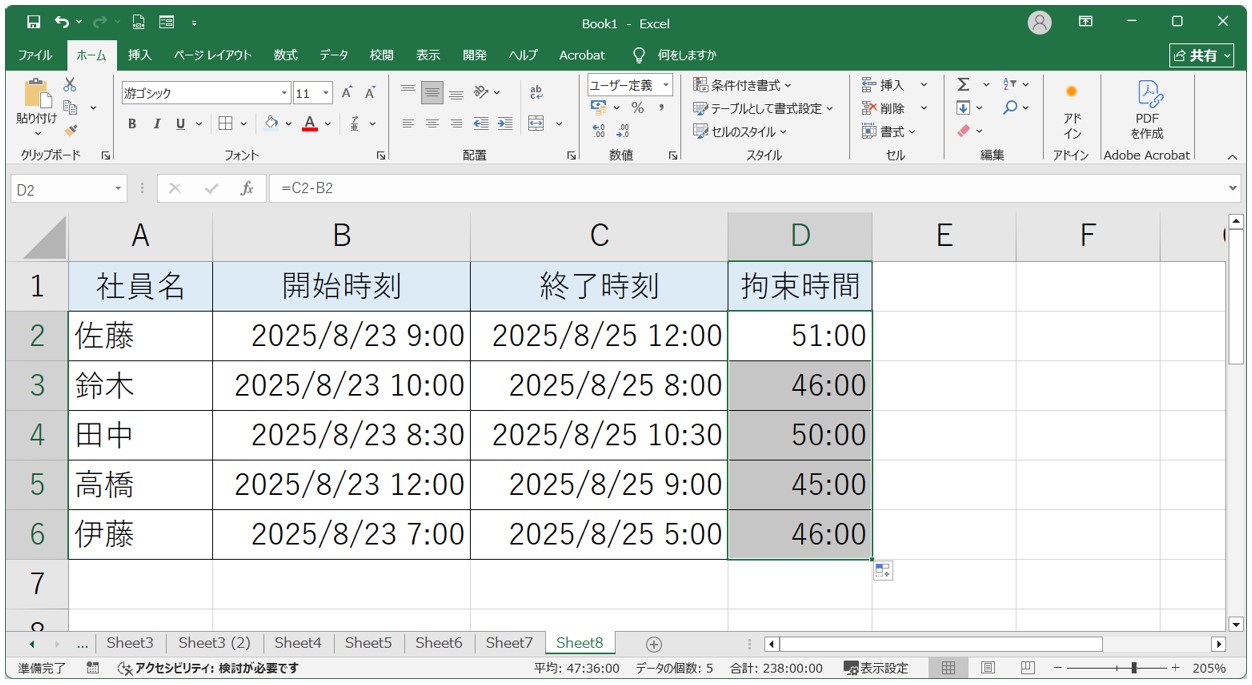The height and width of the screenshot is (685, 1252).
Task: Click the Save icon in quick access toolbar
Action: (34, 22)
